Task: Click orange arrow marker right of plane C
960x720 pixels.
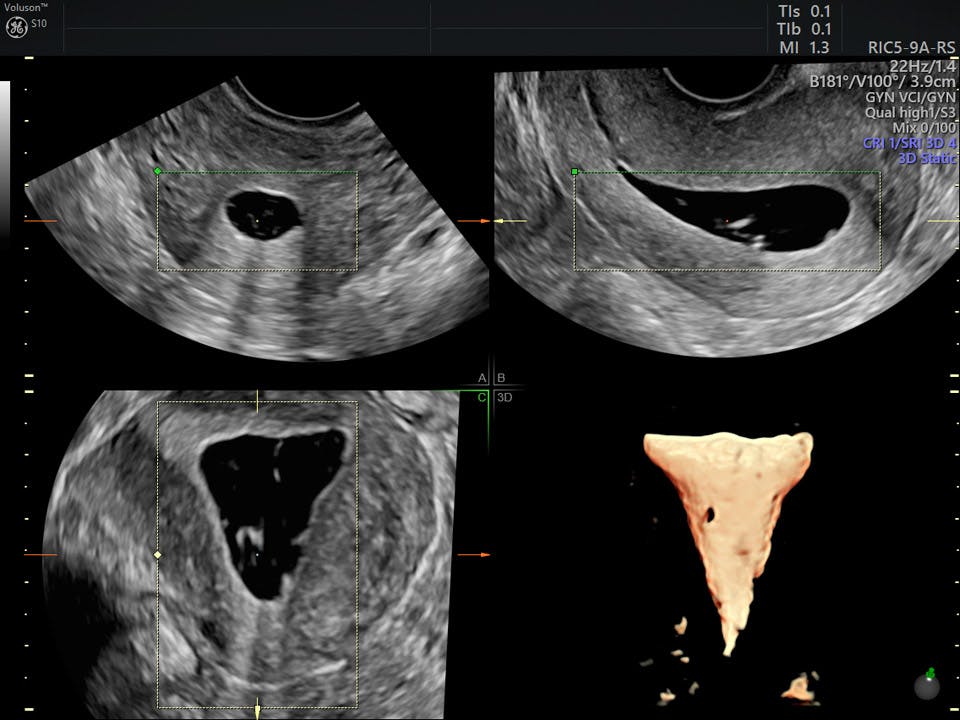Action: tap(474, 555)
